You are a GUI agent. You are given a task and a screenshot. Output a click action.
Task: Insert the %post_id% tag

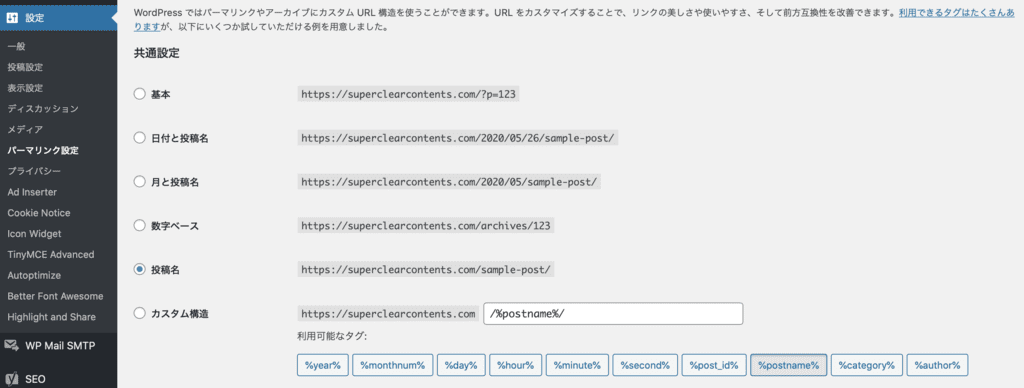[714, 365]
